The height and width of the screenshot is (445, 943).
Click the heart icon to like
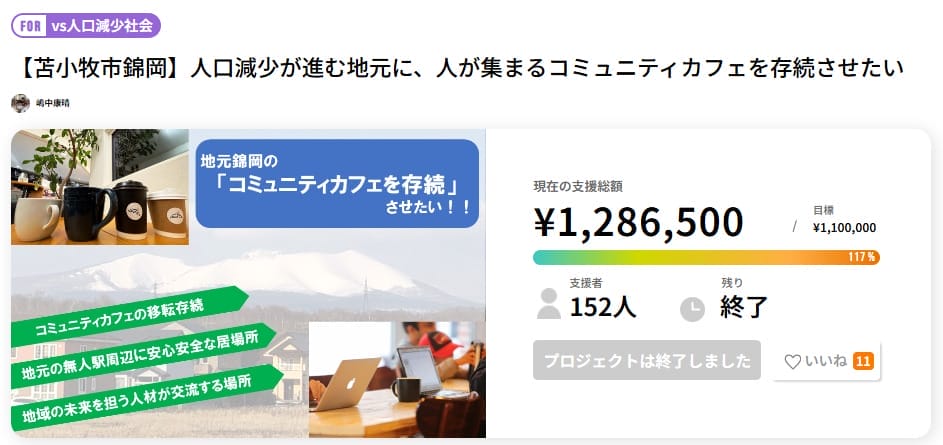792,361
